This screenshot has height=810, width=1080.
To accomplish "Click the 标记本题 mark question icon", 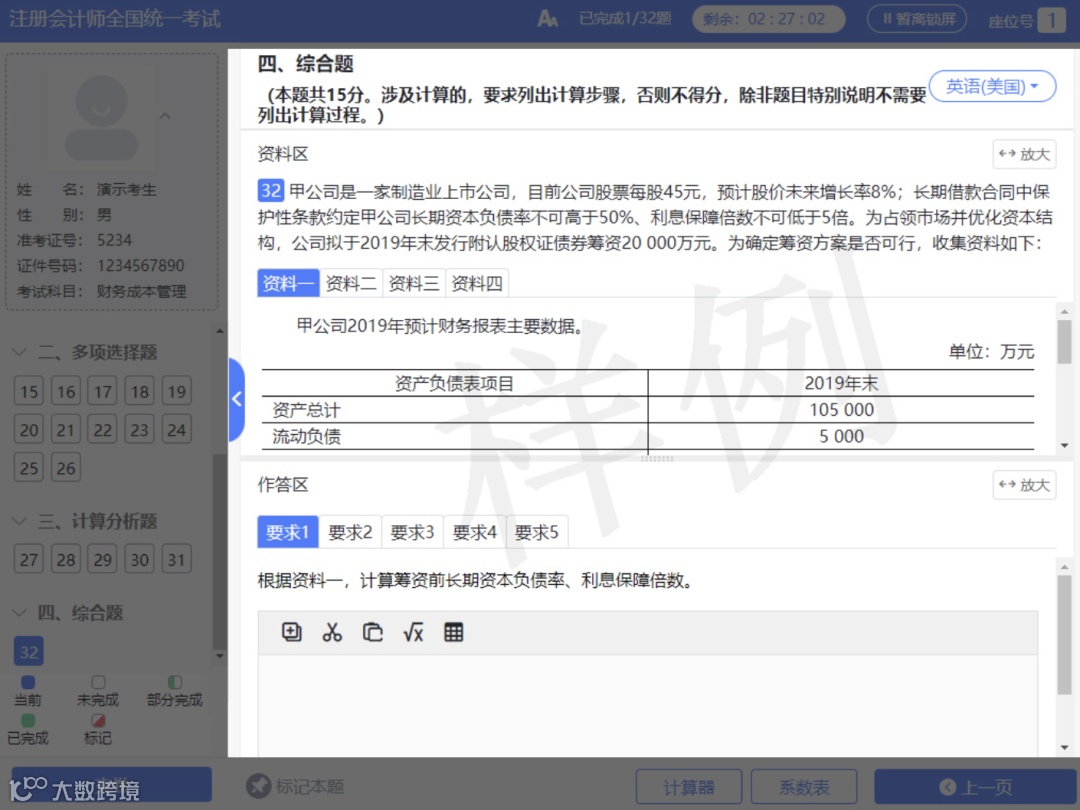I will click(x=259, y=786).
